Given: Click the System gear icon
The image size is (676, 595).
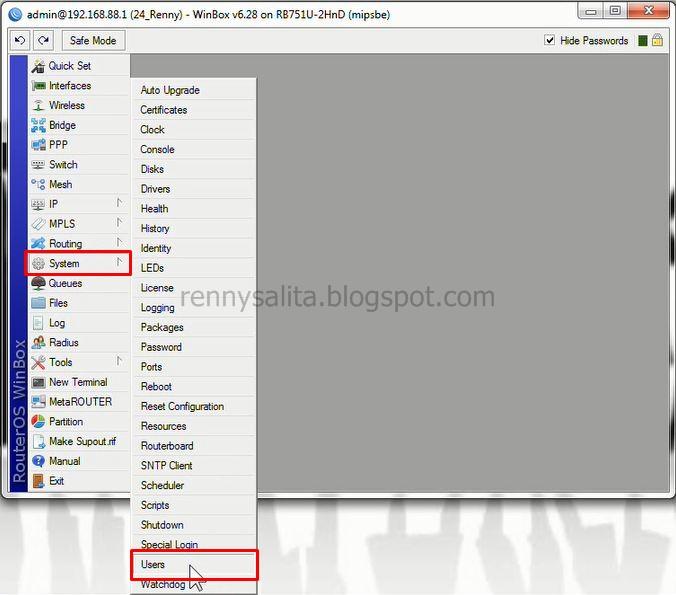Looking at the screenshot, I should tap(38, 263).
